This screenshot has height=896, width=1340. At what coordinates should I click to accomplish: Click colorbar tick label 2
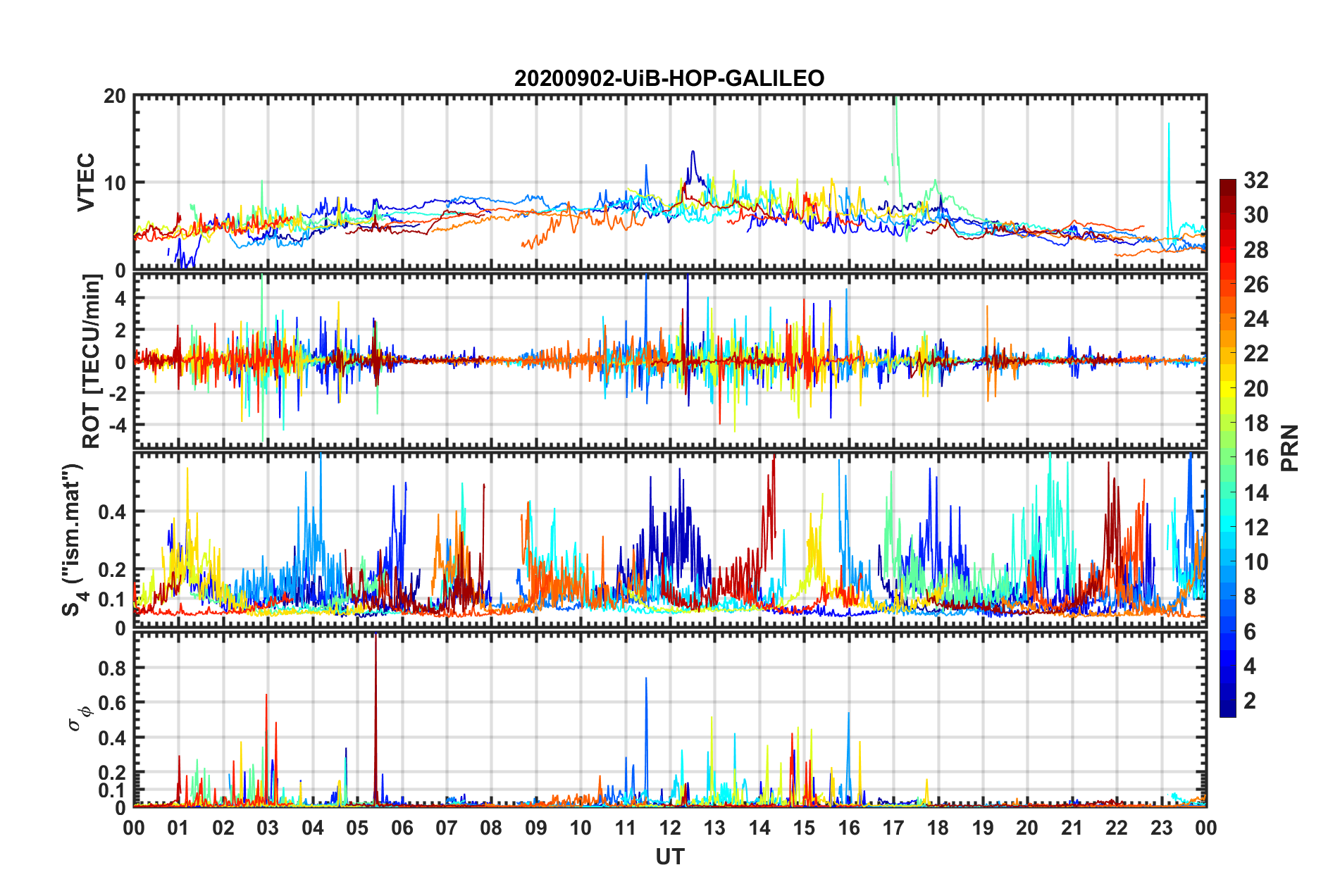pyautogui.click(x=1250, y=701)
